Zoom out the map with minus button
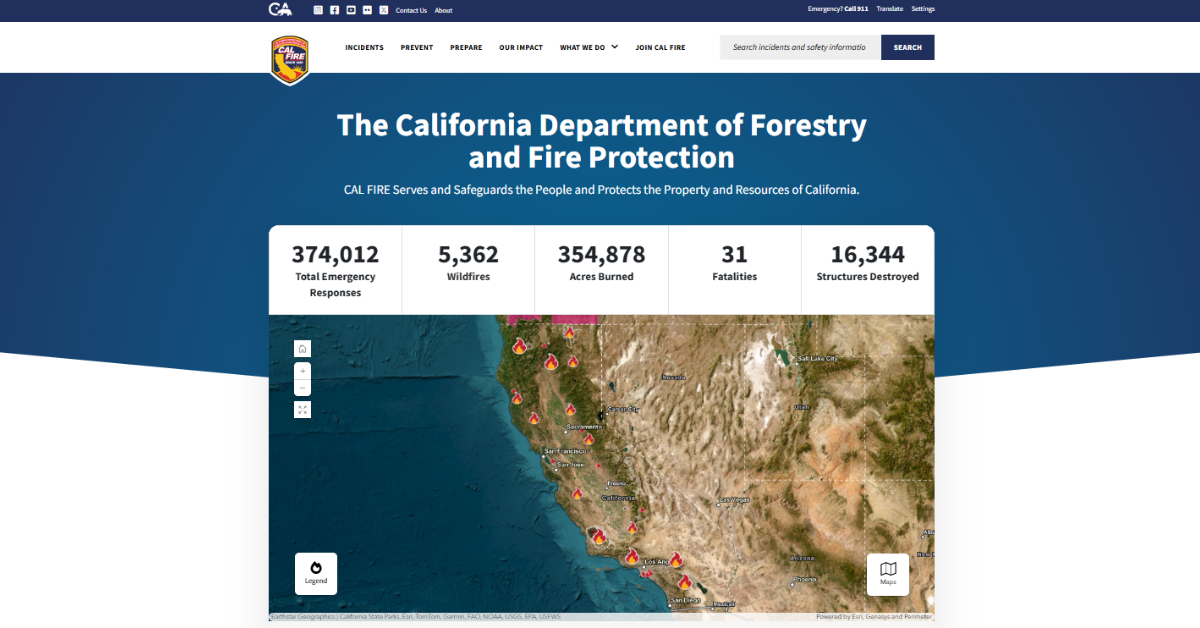The width and height of the screenshot is (1200, 628). 303,388
